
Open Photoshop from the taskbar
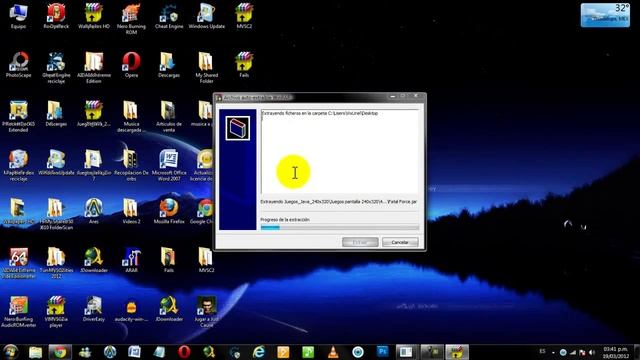click(x=382, y=351)
